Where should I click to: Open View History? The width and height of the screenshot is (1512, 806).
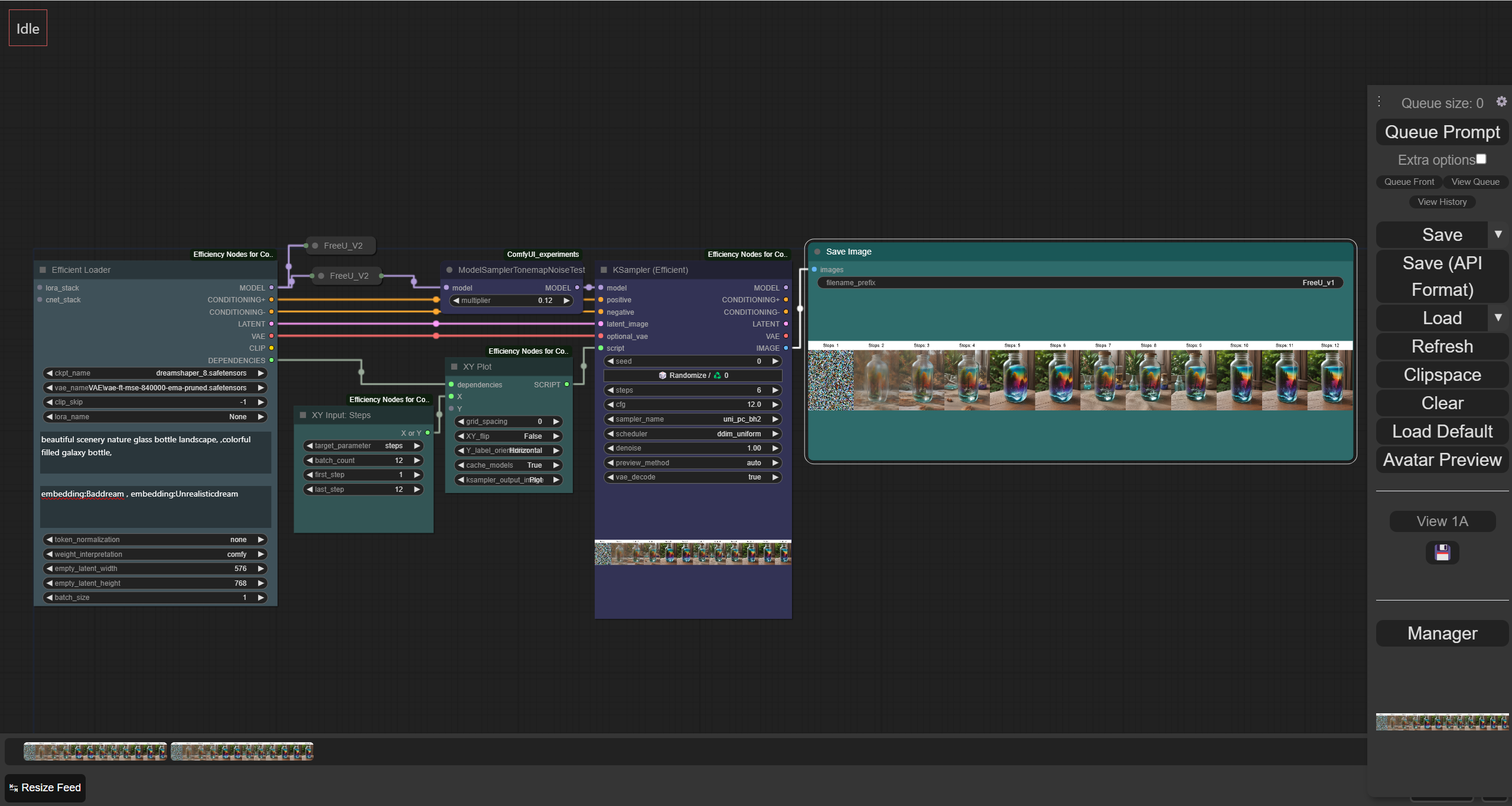[1442, 202]
